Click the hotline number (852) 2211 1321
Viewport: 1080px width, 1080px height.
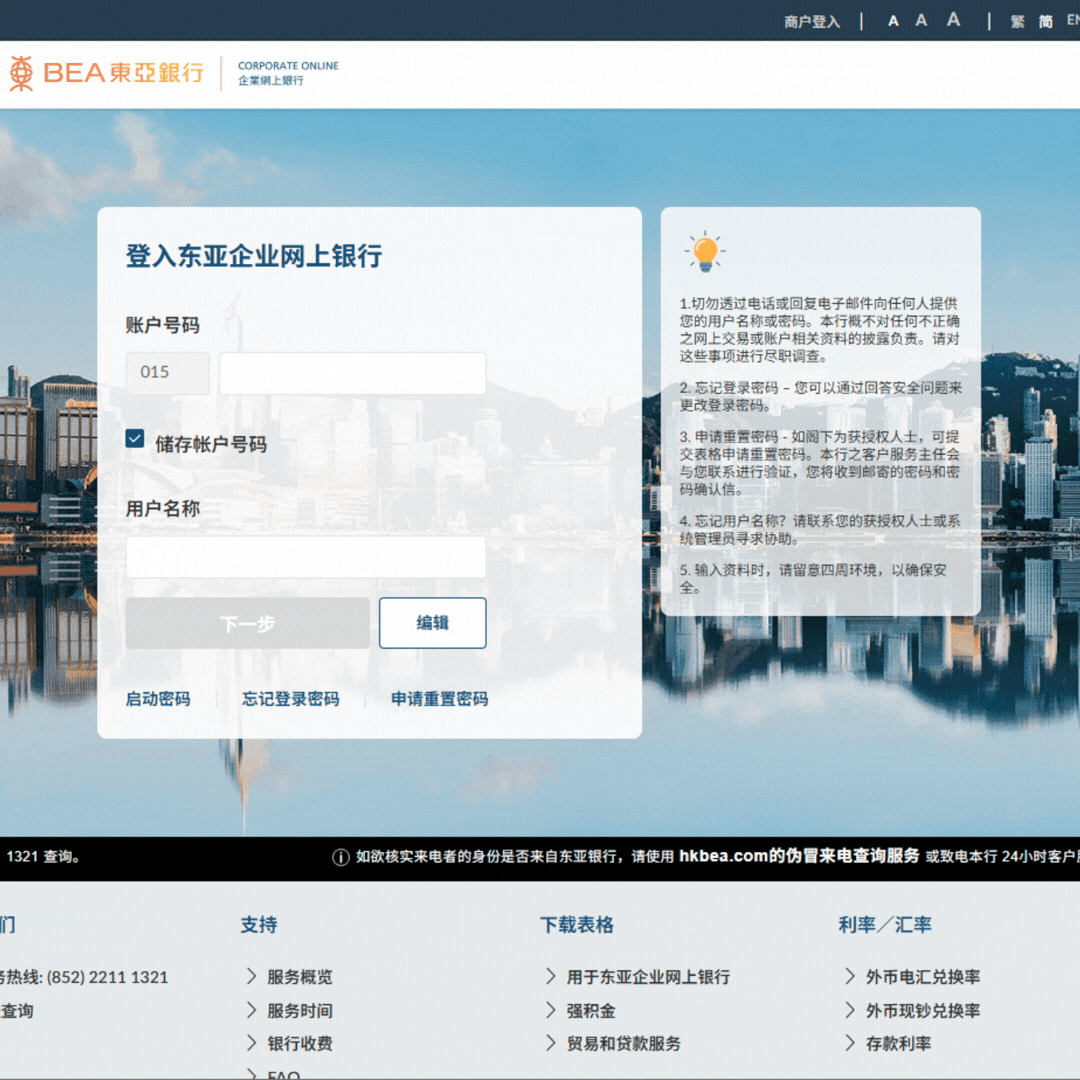tap(107, 977)
